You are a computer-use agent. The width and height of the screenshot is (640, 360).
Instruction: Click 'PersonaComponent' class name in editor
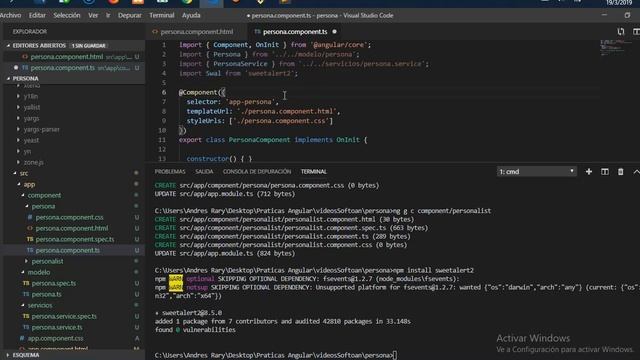pyautogui.click(x=259, y=140)
